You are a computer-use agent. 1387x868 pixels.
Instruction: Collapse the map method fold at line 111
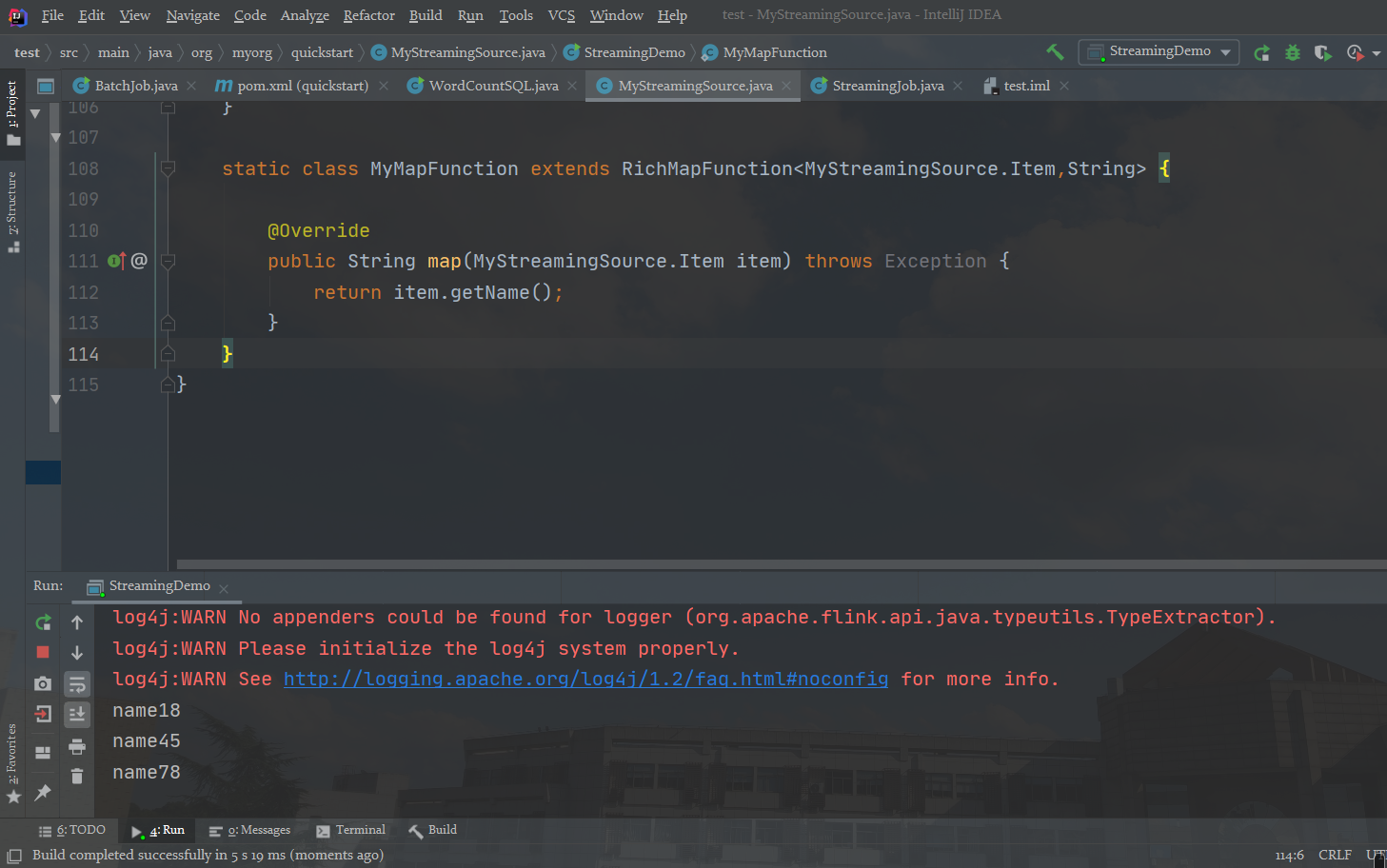168,261
